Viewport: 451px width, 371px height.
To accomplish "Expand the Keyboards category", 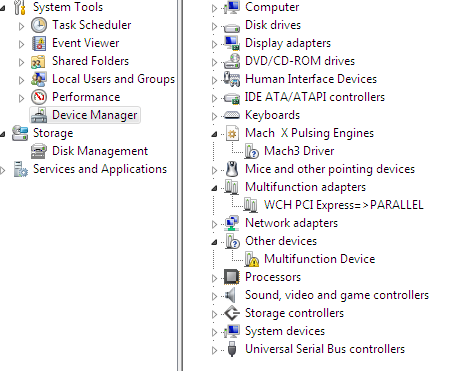I will [214, 116].
